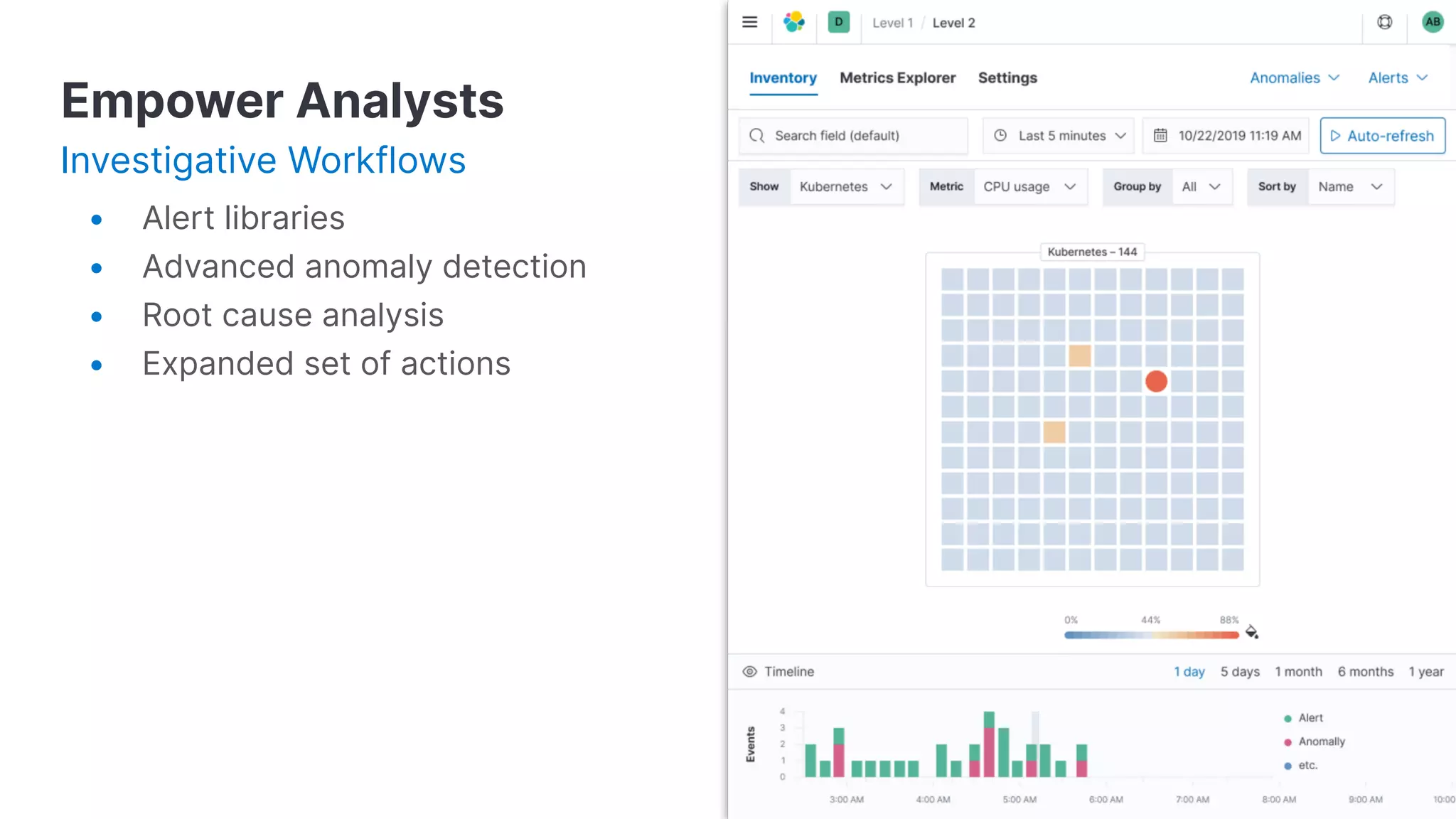Click the 88% legend label

1229,620
